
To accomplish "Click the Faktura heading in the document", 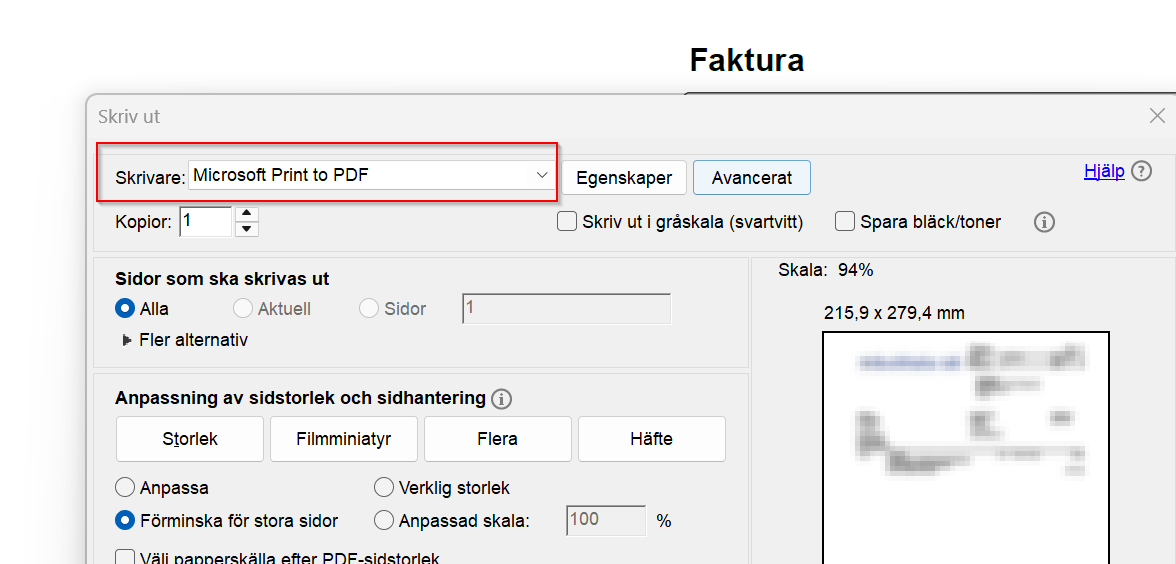I will tap(747, 60).
